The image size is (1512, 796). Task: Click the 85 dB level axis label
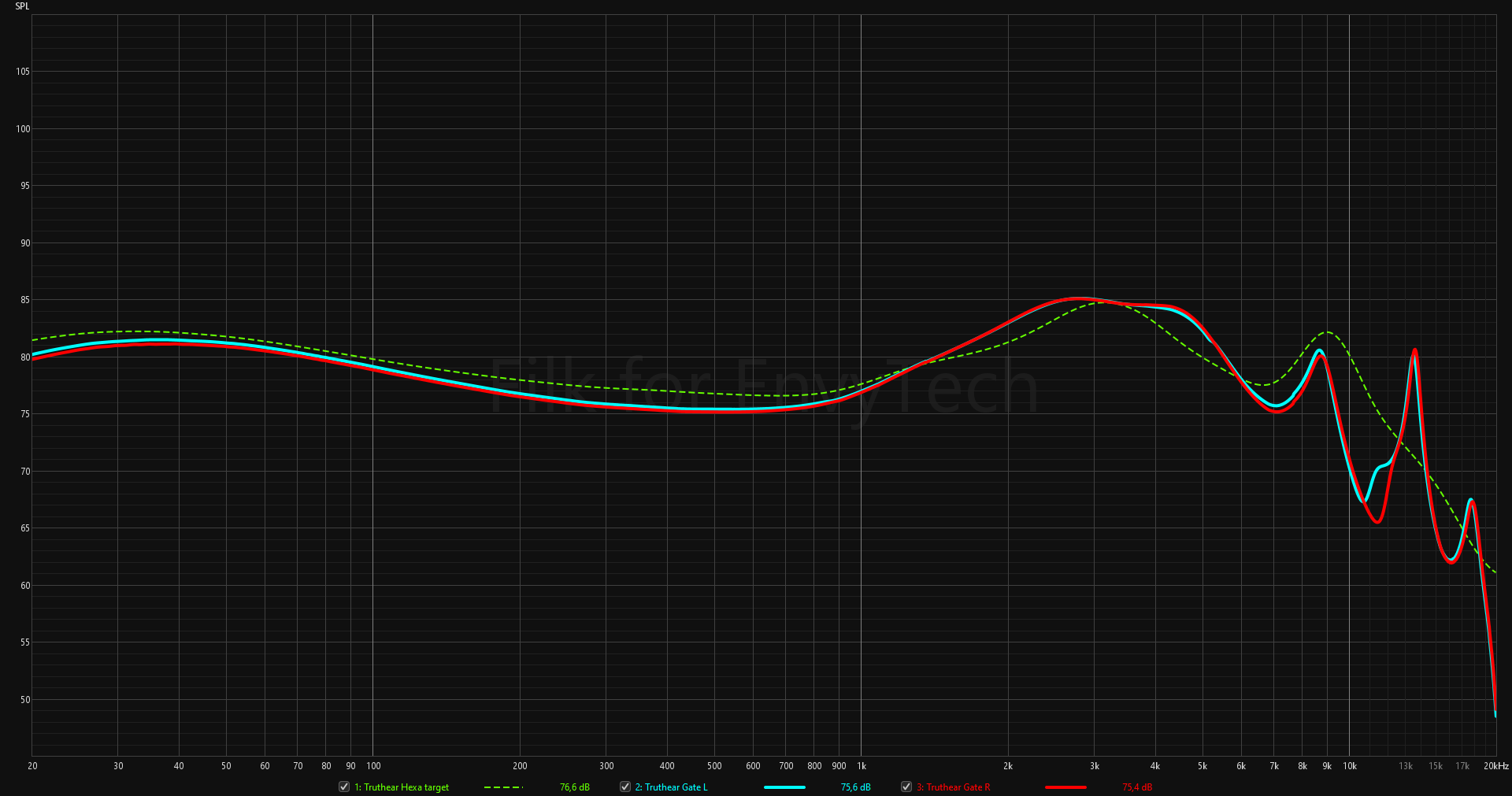pos(25,300)
